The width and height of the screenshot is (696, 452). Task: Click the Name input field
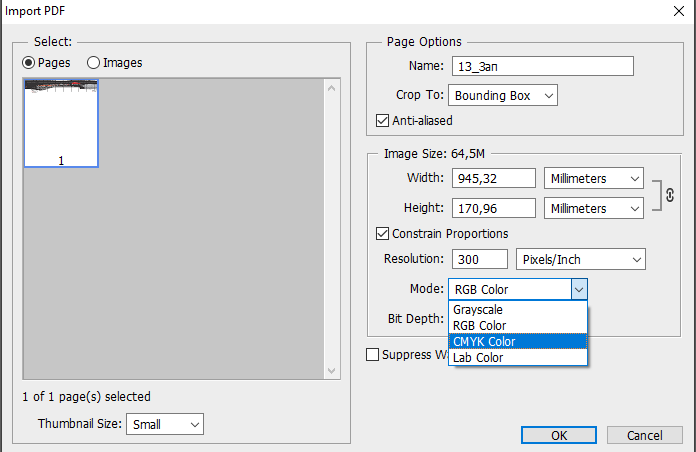pyautogui.click(x=541, y=66)
